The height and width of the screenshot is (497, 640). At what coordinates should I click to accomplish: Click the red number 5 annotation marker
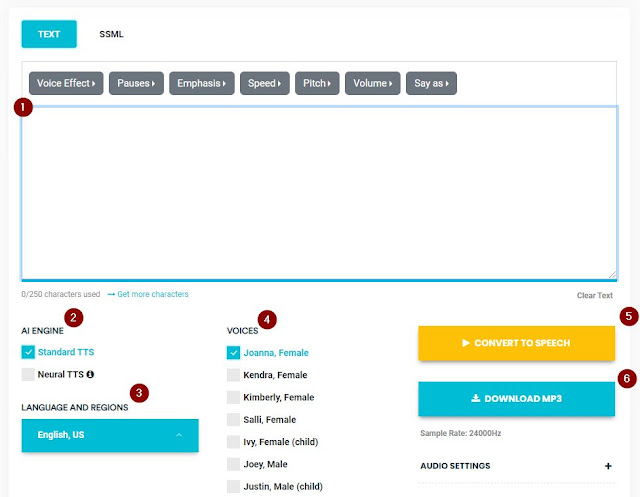[628, 316]
